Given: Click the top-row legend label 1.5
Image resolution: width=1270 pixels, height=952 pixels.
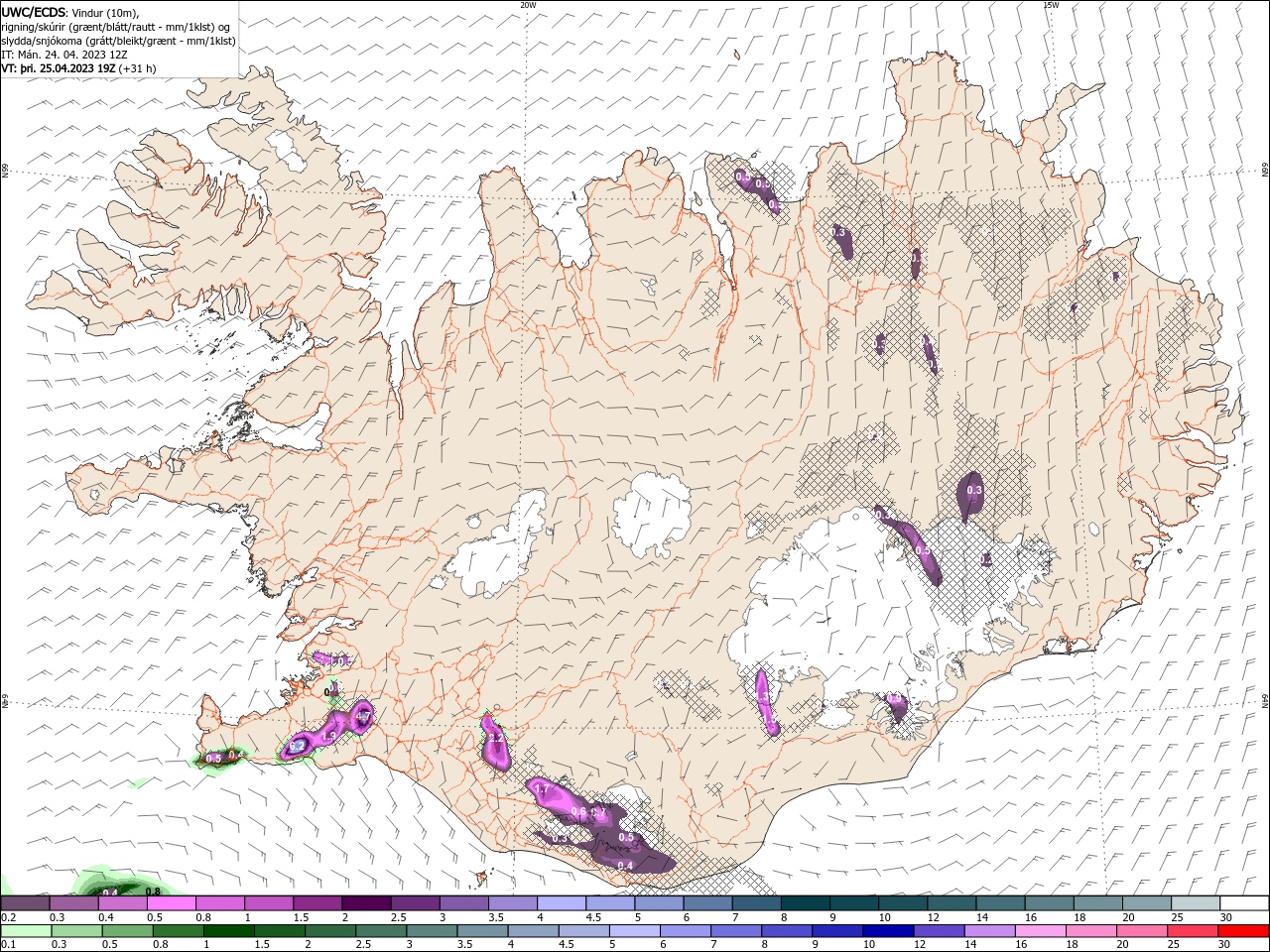Looking at the screenshot, I should [300, 917].
